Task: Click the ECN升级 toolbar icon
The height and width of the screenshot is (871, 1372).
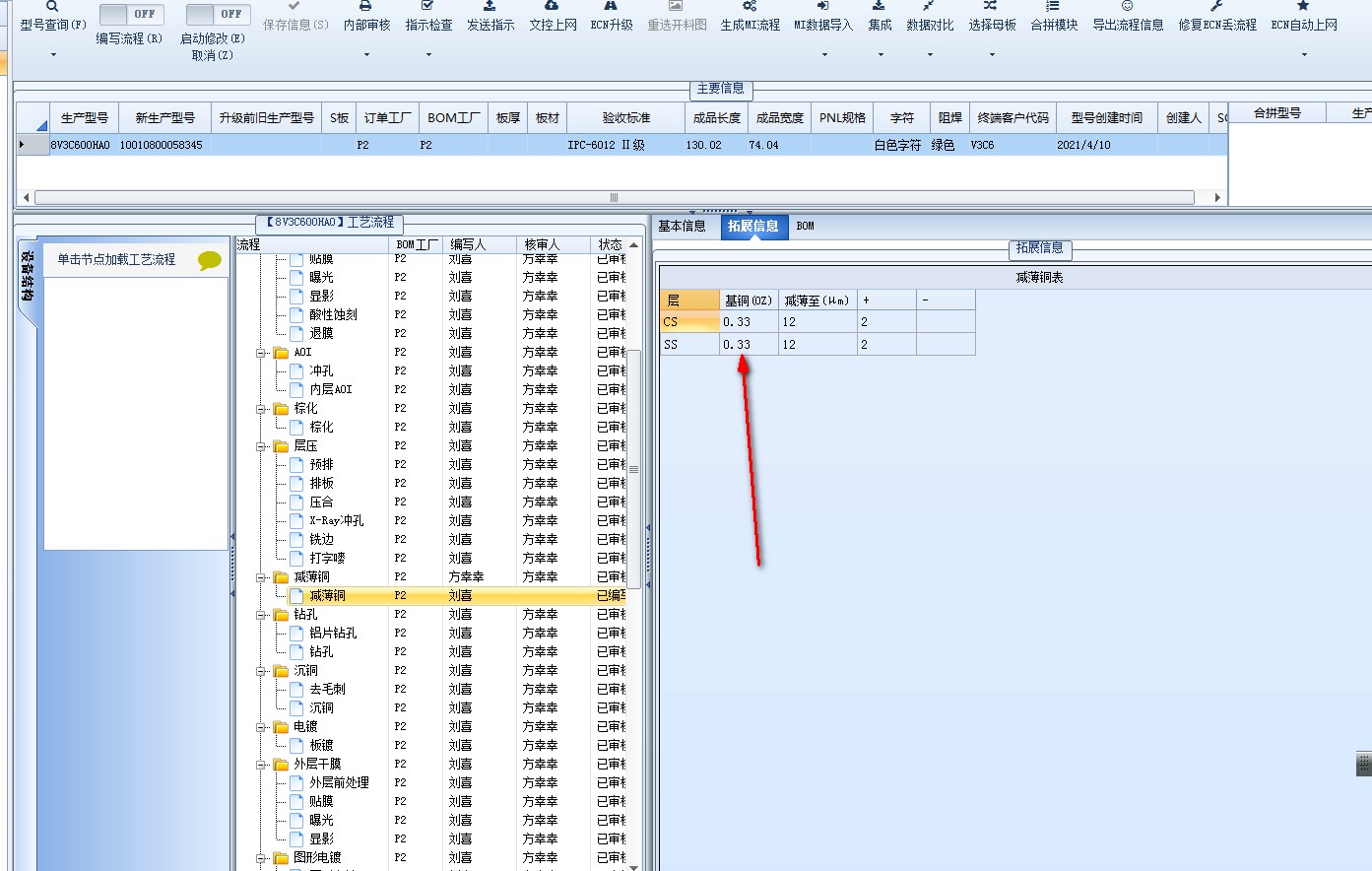Action: tap(611, 6)
